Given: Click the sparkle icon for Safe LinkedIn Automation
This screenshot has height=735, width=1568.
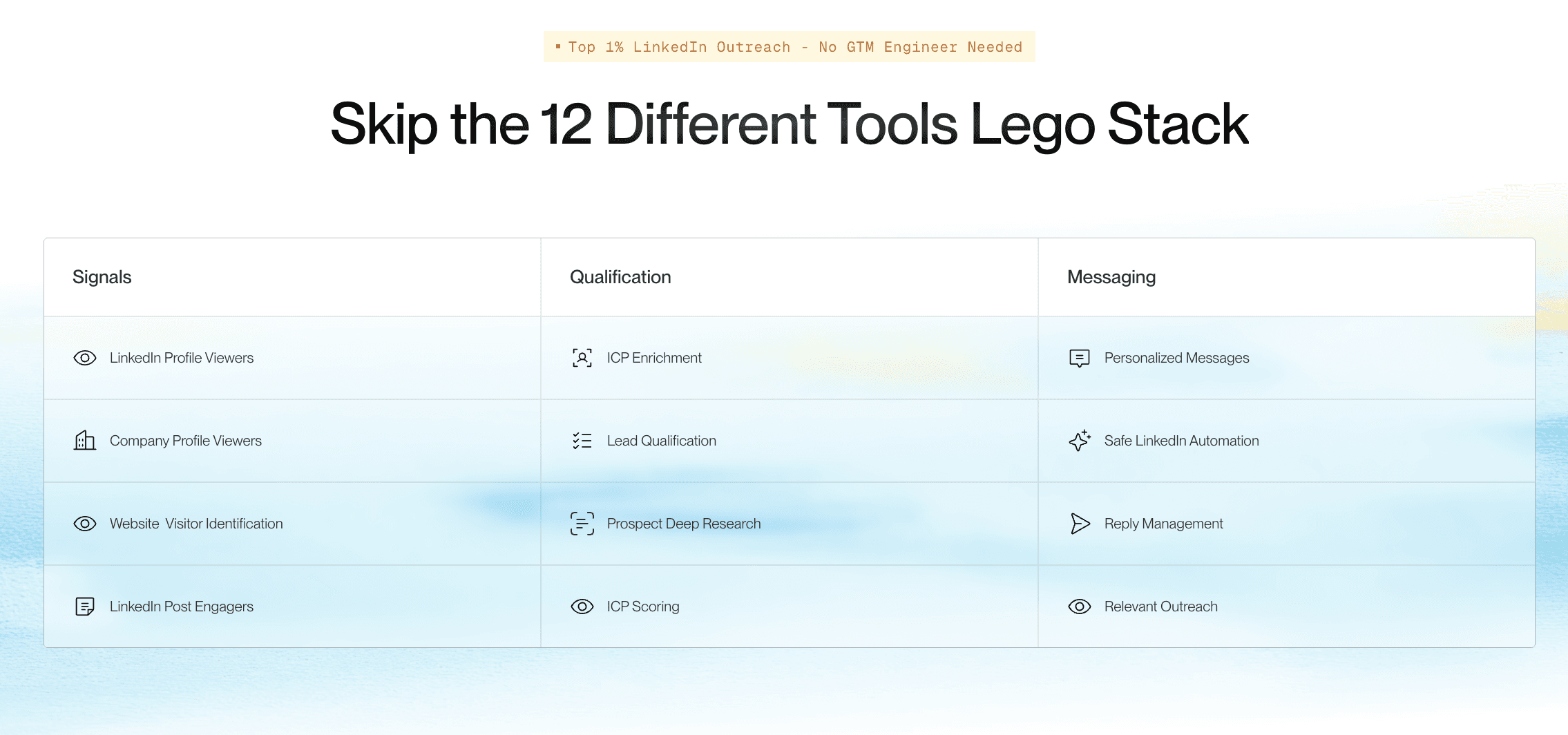Looking at the screenshot, I should coord(1080,440).
